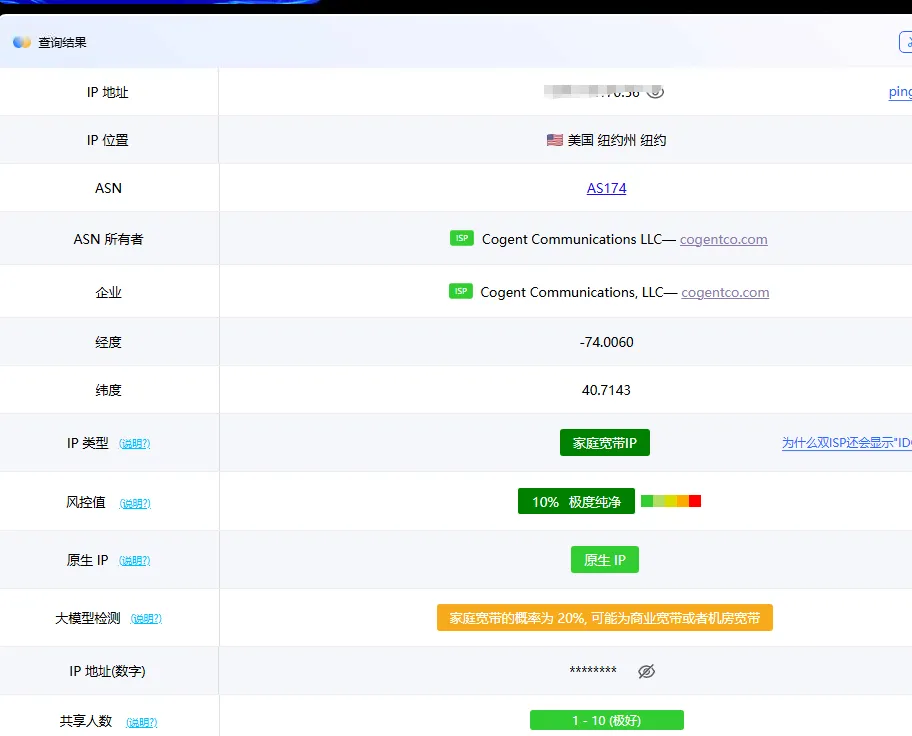Click the IP 地址(数字) row label

coord(108,671)
